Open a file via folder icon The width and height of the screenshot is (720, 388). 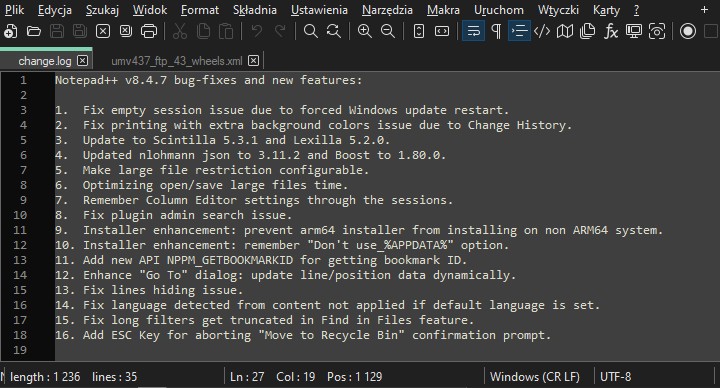34,31
